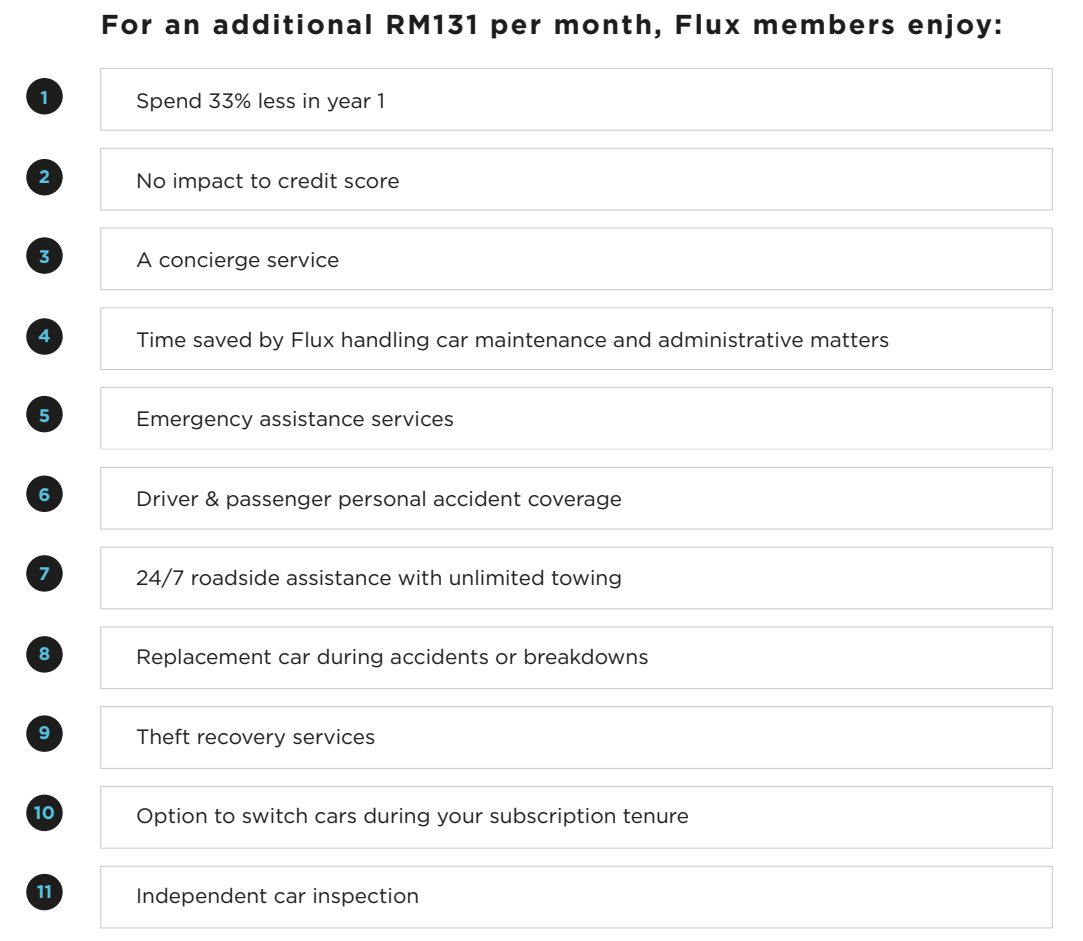Click the number 7 circle badge
The width and height of the screenshot is (1083, 941).
click(x=44, y=574)
